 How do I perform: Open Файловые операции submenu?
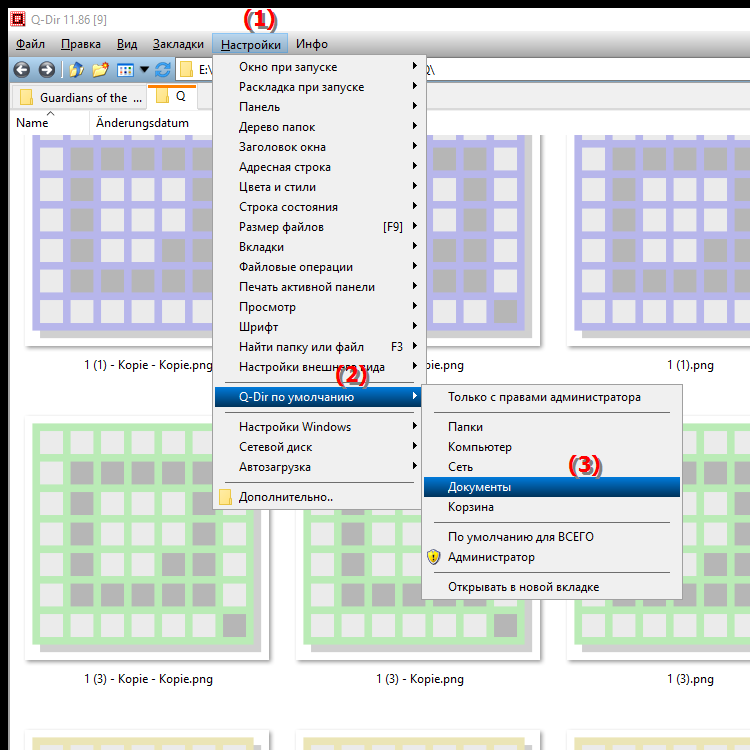[318, 267]
